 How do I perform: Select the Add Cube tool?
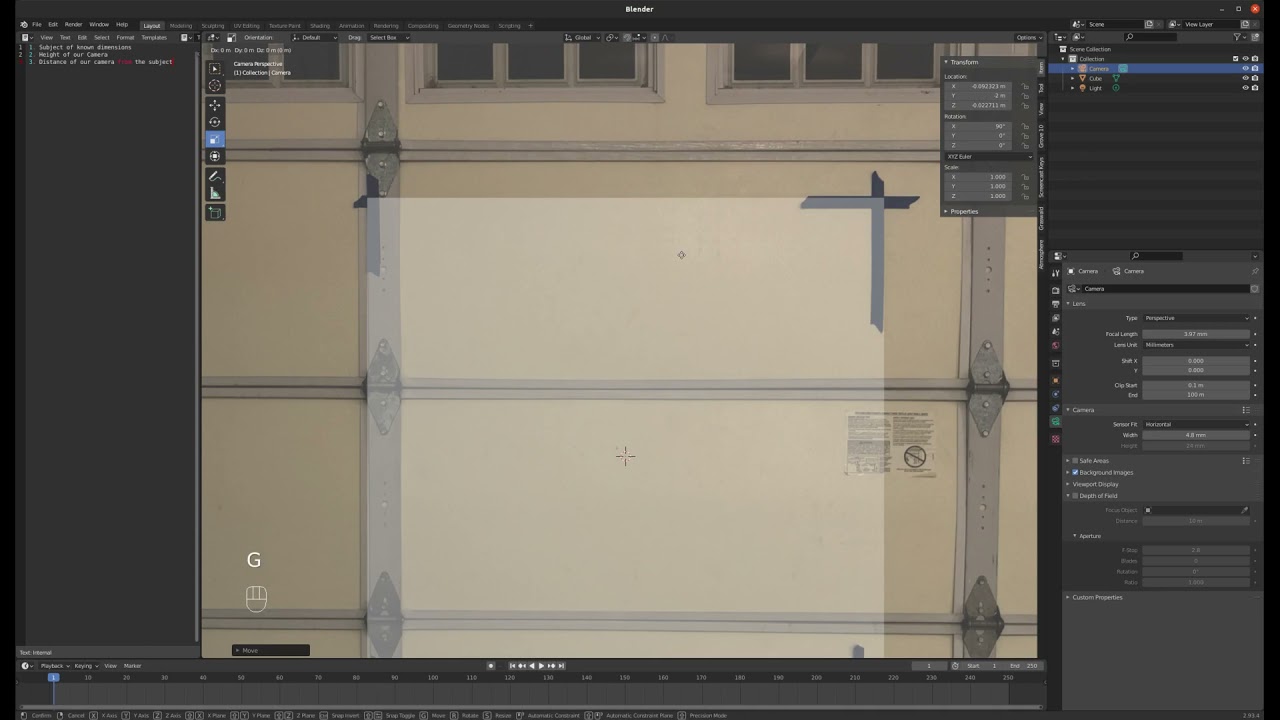click(x=215, y=212)
